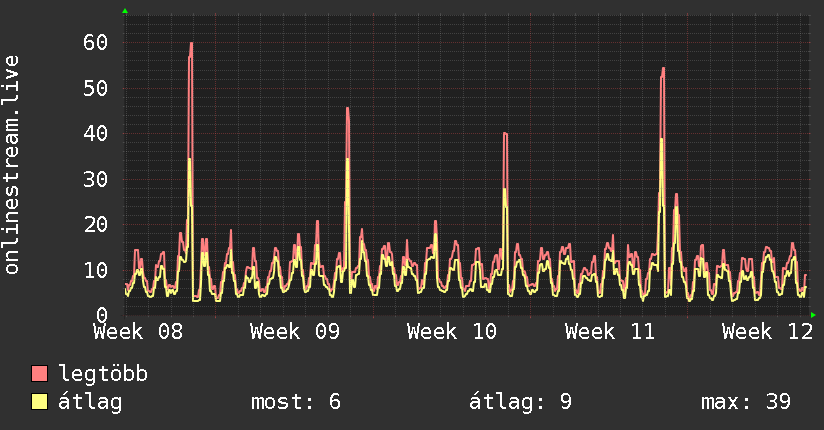This screenshot has height=430, width=824.
Task: Click the pink legtöbb legend swatch
Action: pos(39,373)
